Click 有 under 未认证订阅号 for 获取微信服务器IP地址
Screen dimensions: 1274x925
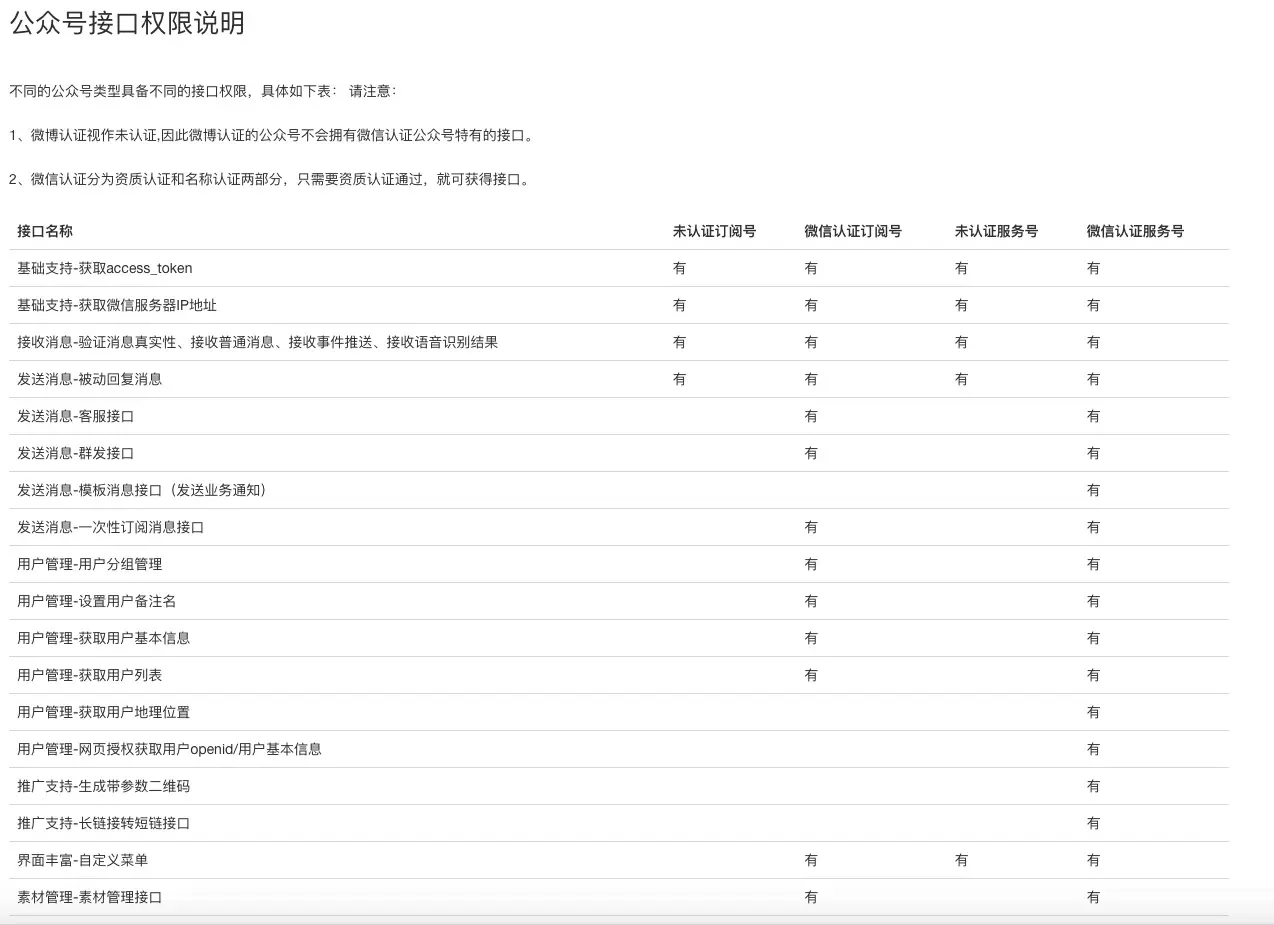[679, 305]
